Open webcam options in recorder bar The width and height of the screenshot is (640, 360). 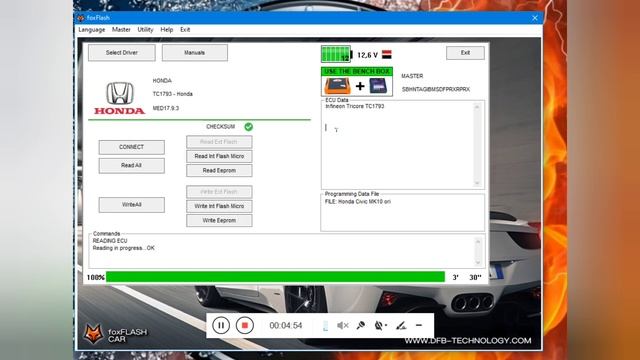click(380, 325)
